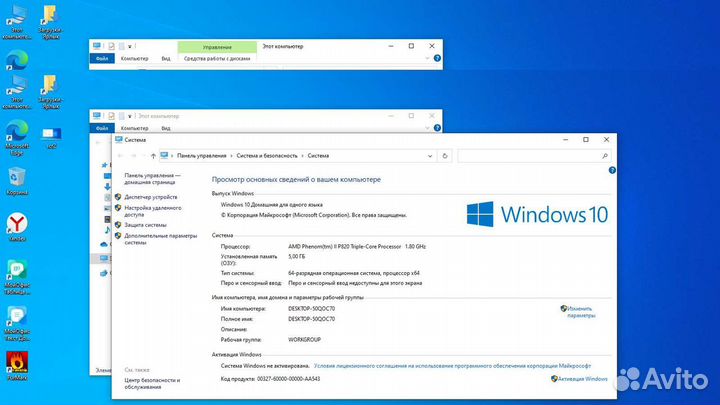Click Изменить параметры for computer name
The height and width of the screenshot is (405, 720).
click(580, 312)
